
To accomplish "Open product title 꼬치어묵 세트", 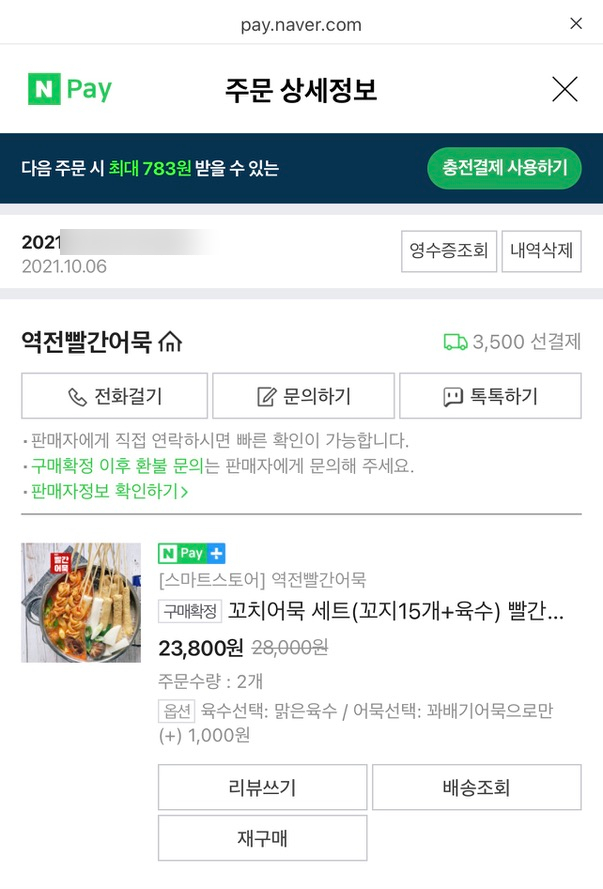I will pos(396,611).
